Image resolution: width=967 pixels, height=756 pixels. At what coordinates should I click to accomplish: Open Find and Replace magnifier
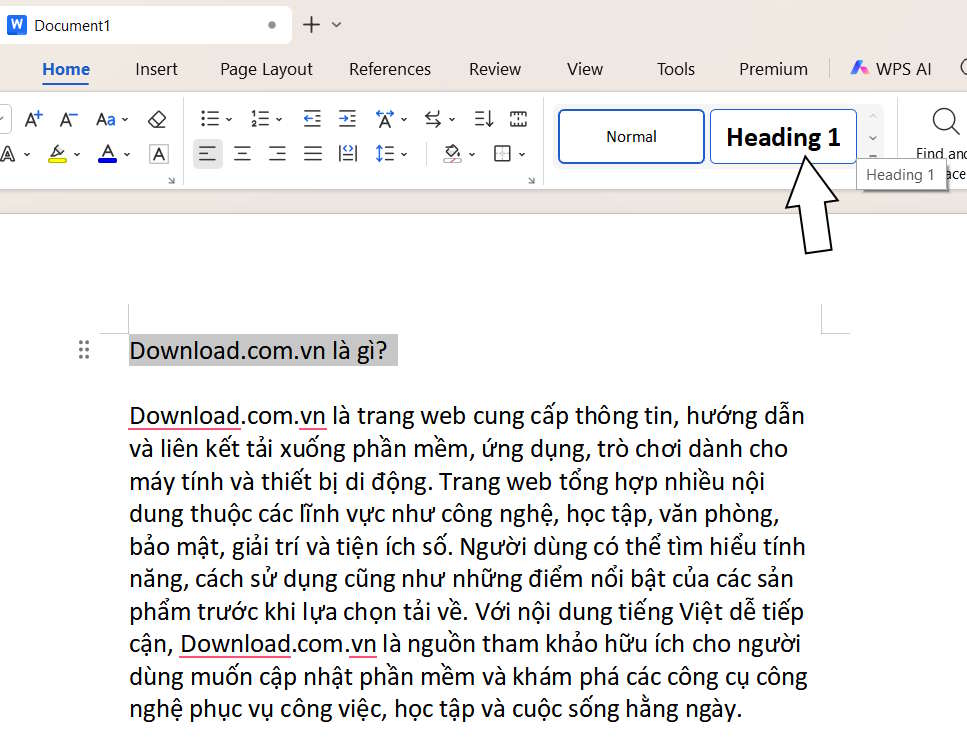[x=945, y=121]
